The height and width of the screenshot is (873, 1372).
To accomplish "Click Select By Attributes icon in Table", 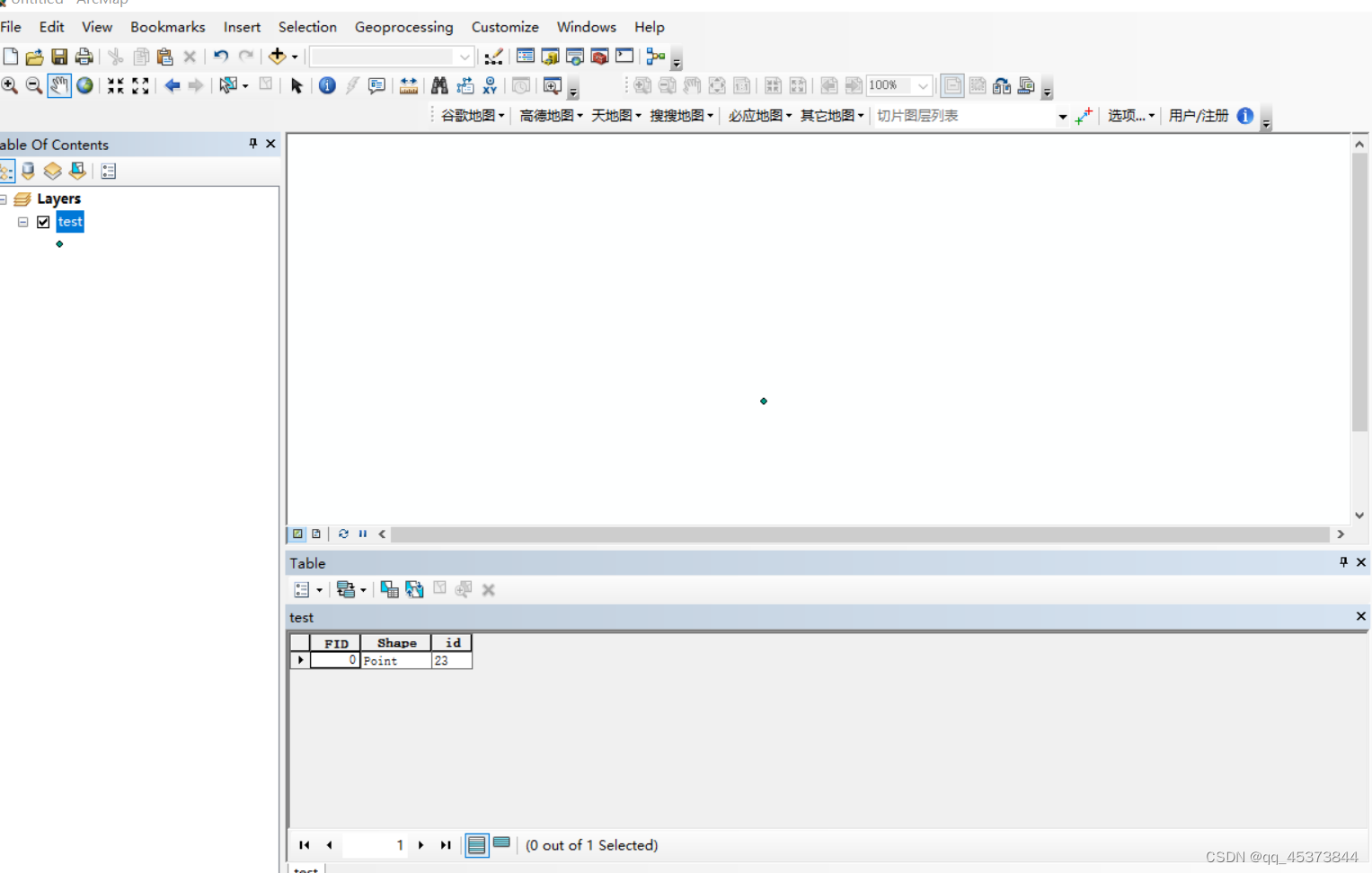I will (x=389, y=589).
